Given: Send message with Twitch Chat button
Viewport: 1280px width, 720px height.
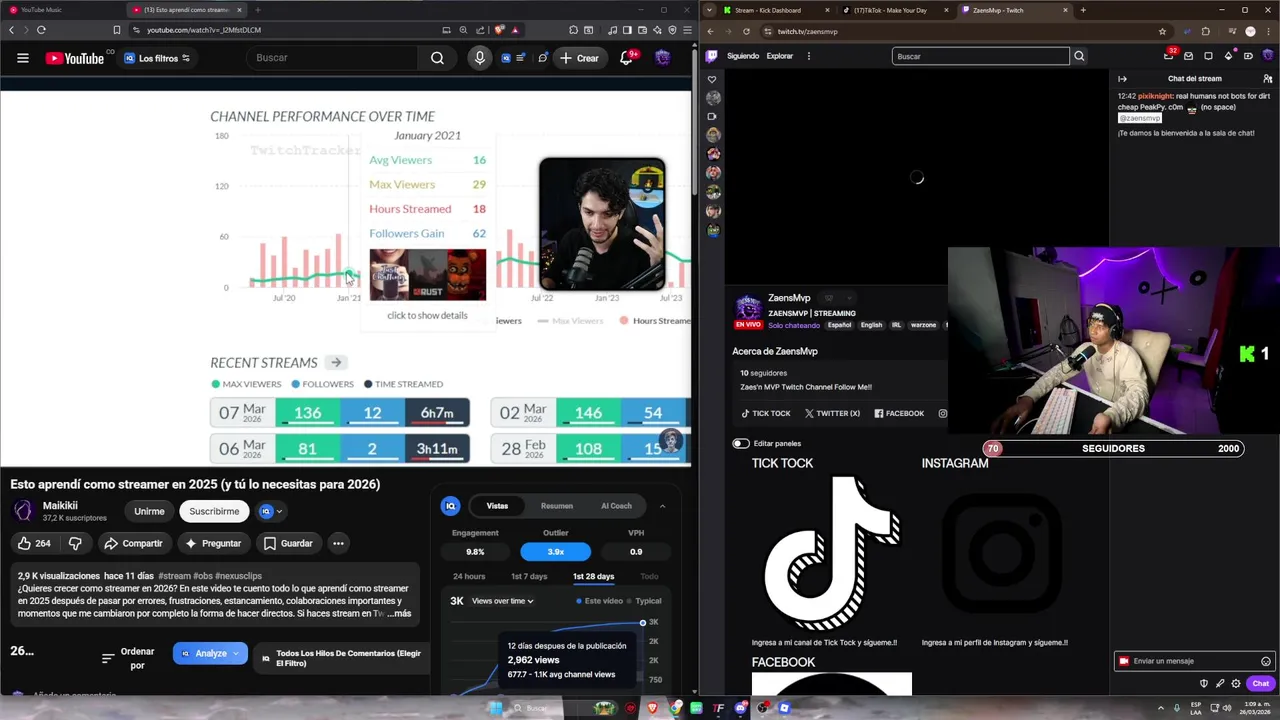Looking at the screenshot, I should click(1260, 684).
